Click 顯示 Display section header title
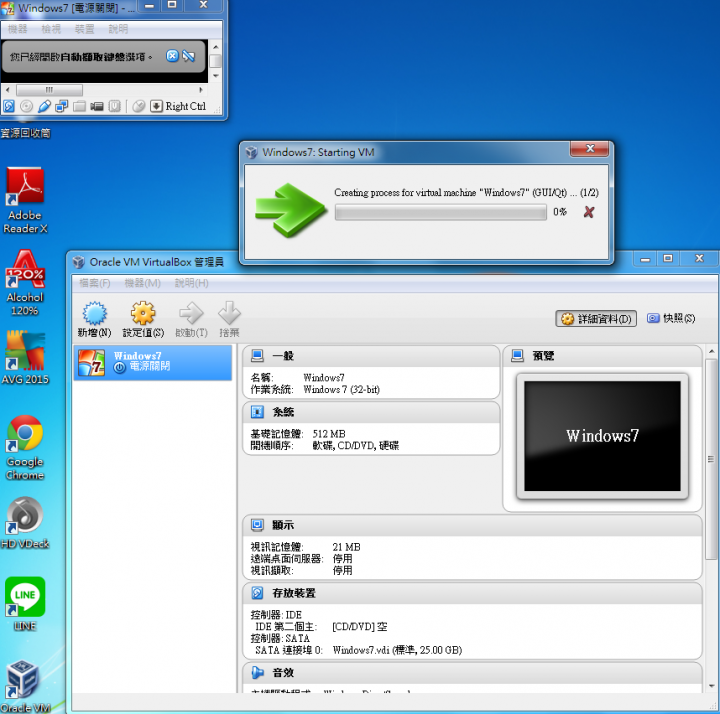The width and height of the screenshot is (720, 714). pyautogui.click(x=283, y=525)
